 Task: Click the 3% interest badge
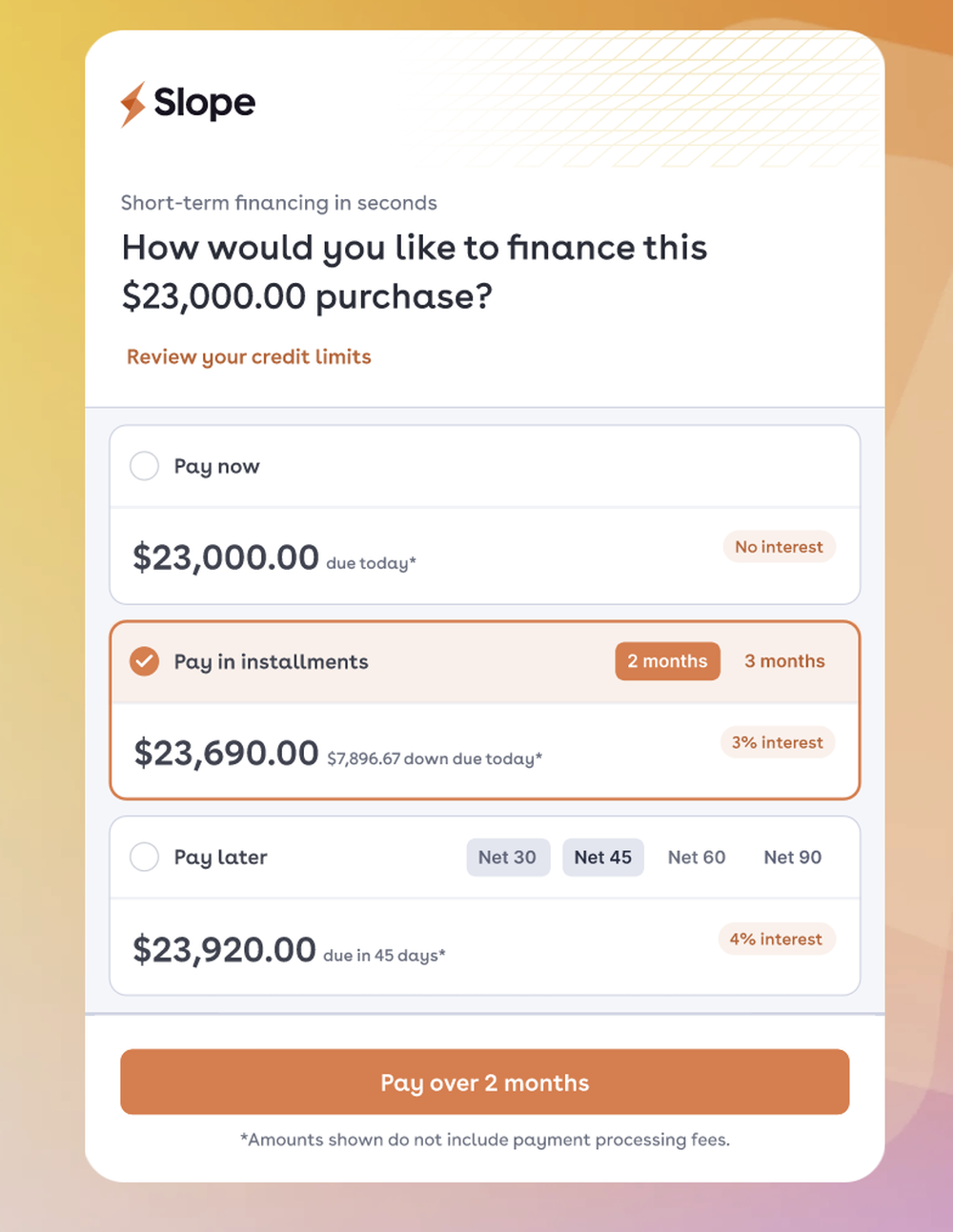tap(777, 742)
